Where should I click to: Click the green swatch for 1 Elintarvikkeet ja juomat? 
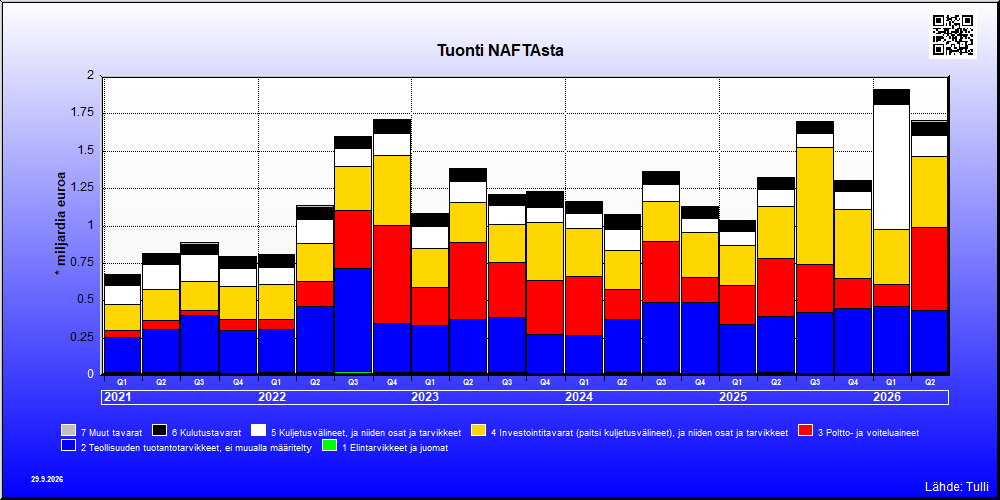[329, 447]
